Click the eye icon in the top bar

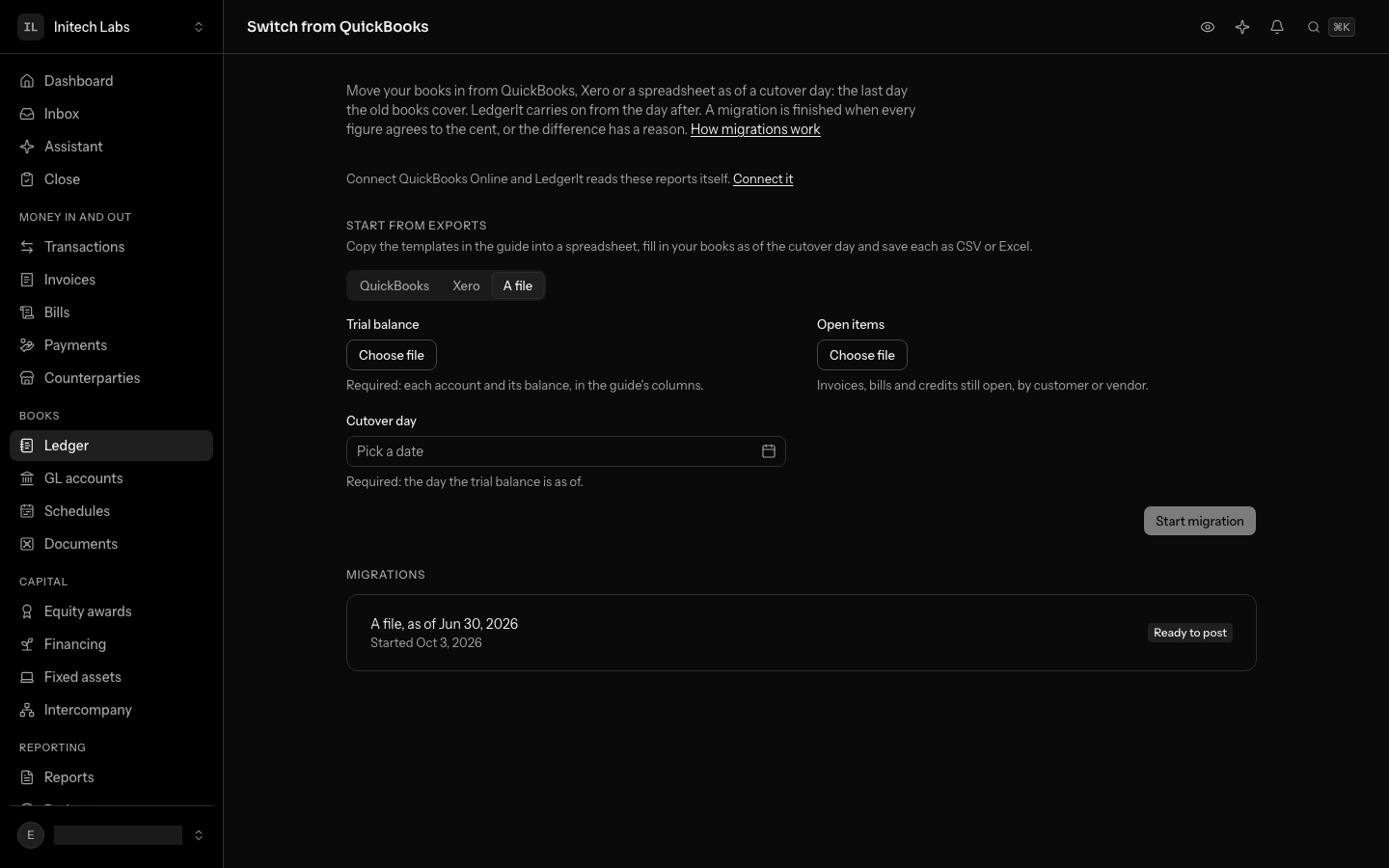coord(1208,27)
